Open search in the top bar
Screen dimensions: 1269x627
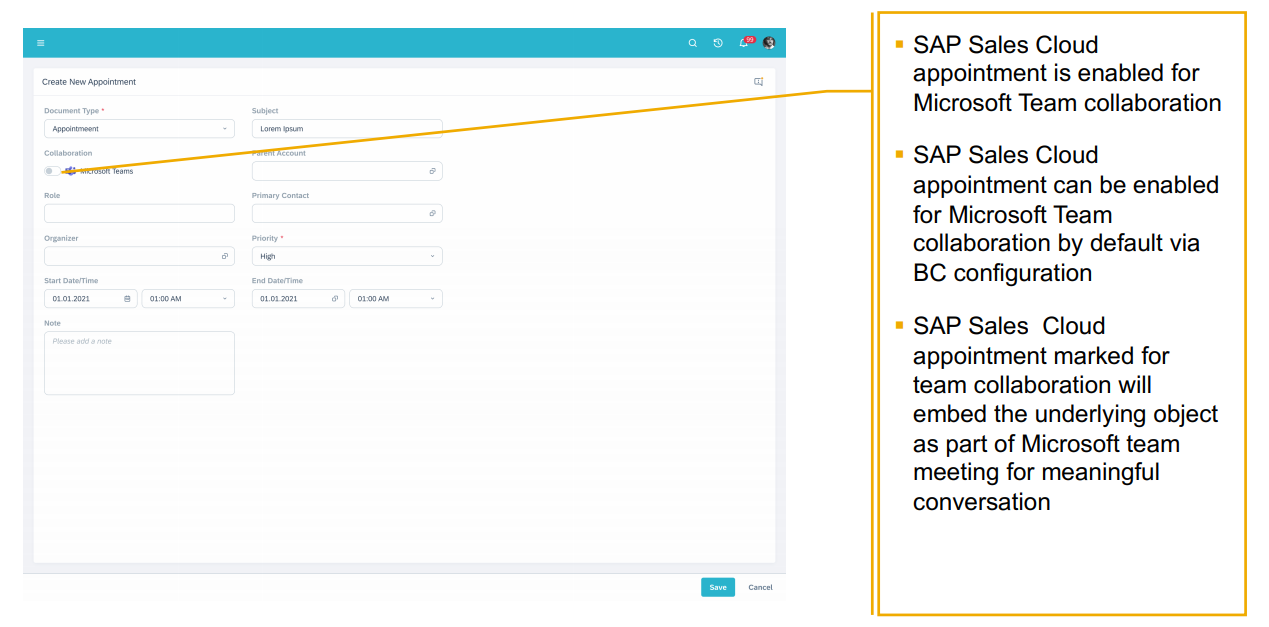pos(692,43)
